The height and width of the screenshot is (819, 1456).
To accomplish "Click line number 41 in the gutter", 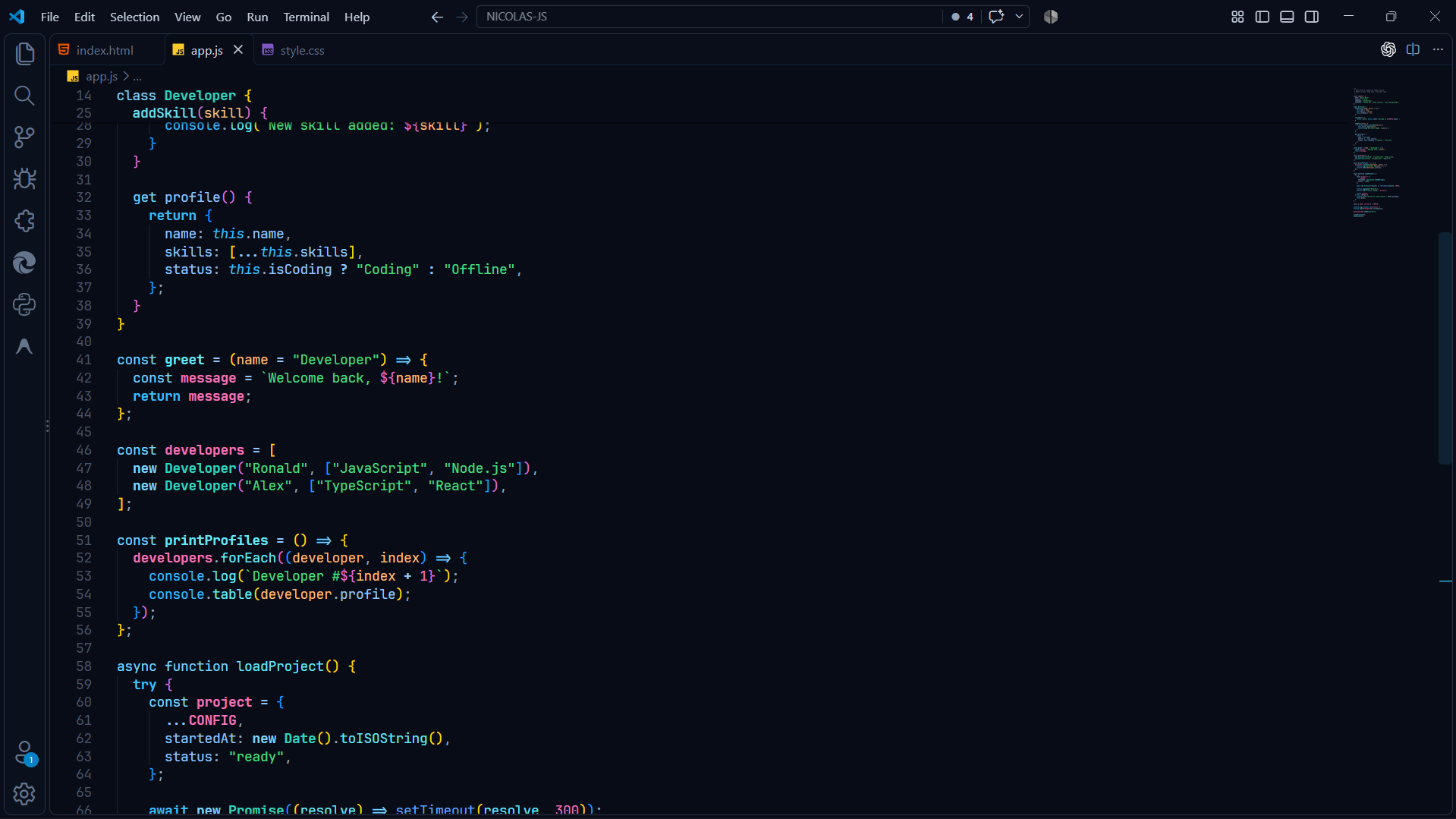I will click(x=83, y=360).
